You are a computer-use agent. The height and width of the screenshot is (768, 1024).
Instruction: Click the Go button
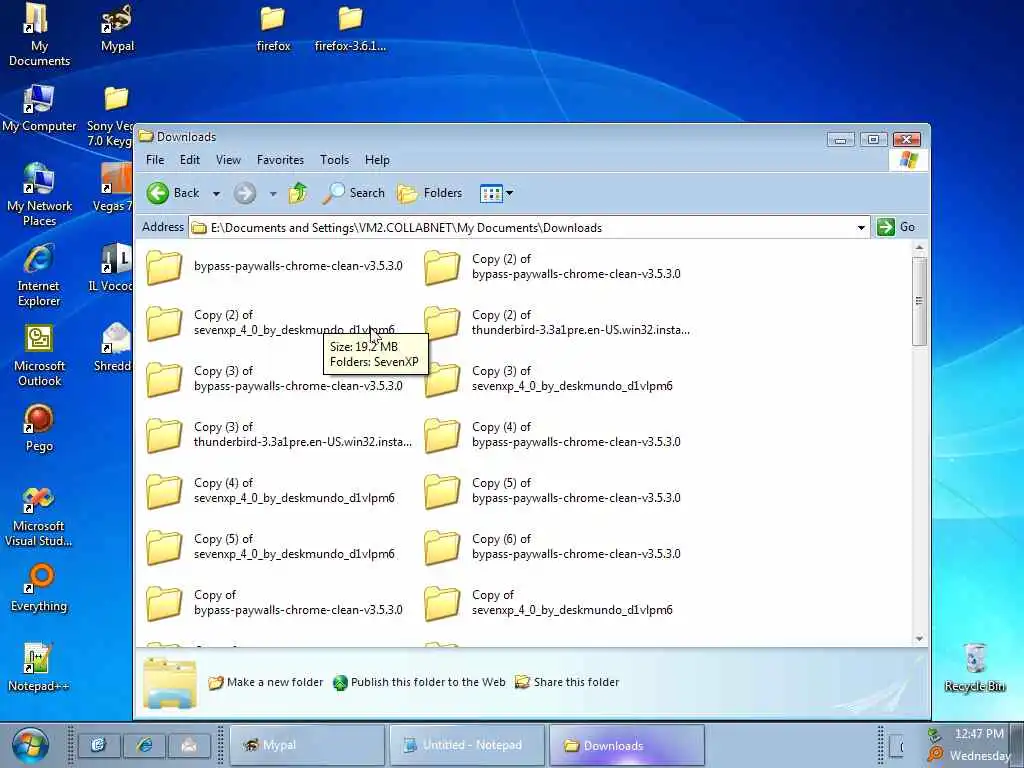click(895, 227)
